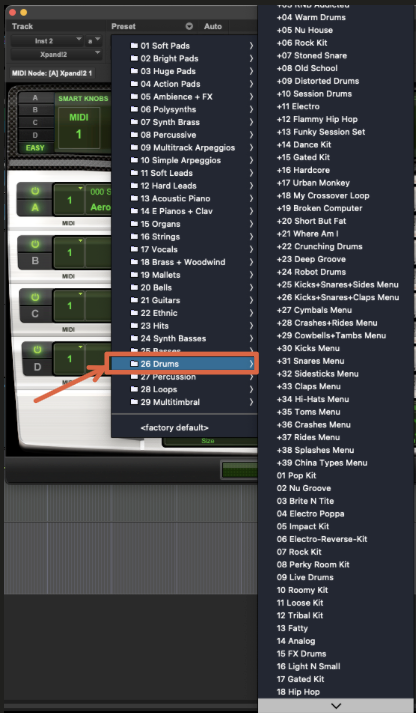
Task: Open 29 Multitimbral preset folder
Action: point(185,402)
